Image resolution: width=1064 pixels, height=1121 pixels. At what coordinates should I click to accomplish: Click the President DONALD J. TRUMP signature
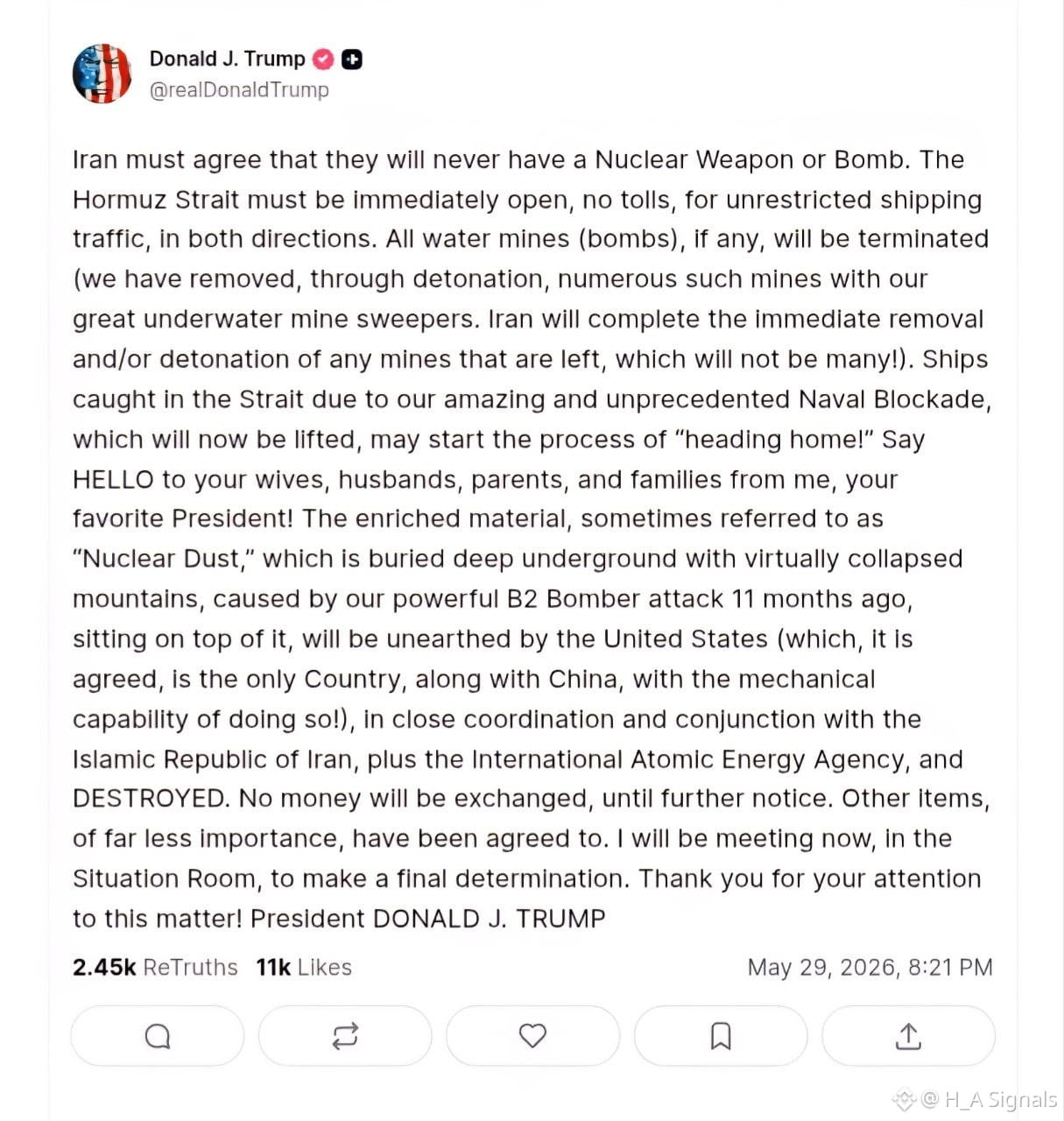(428, 919)
